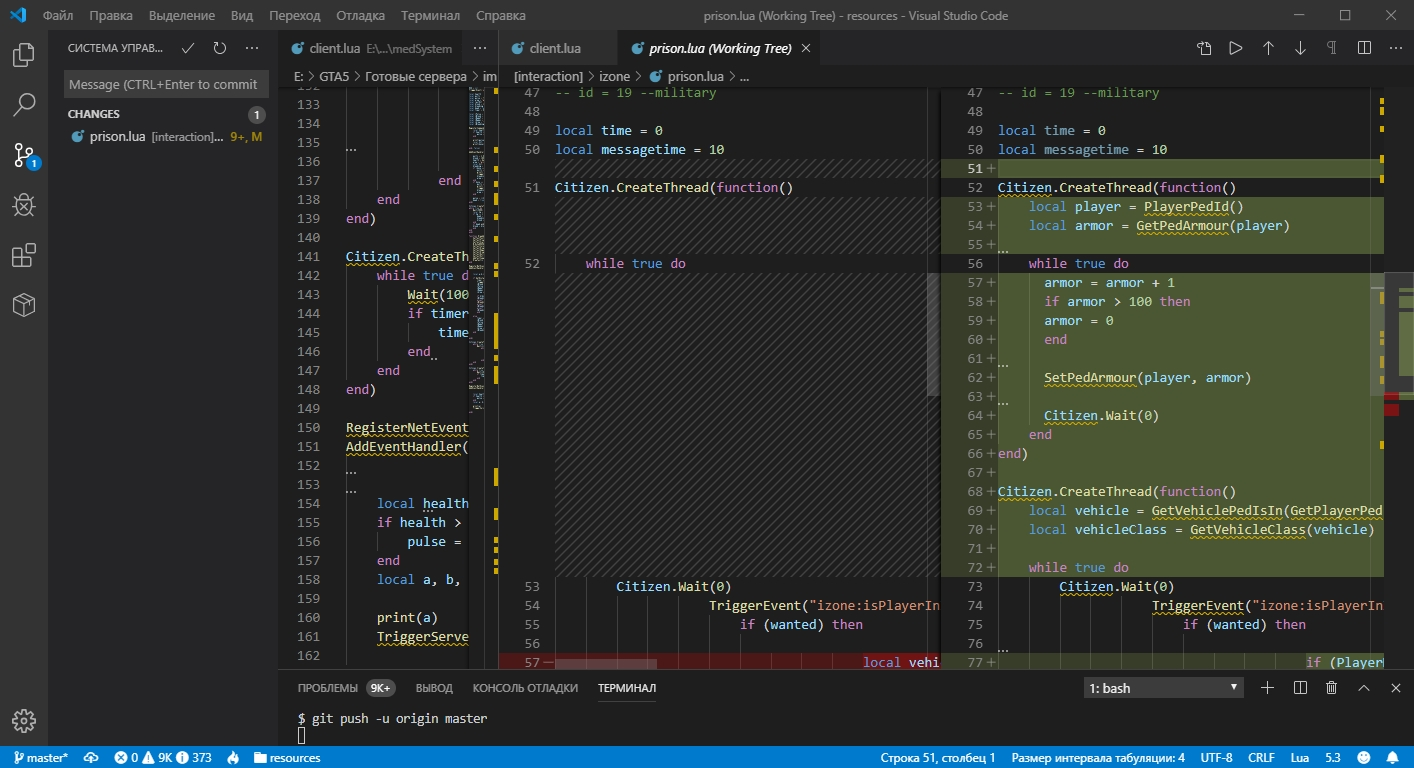
Task: Maximize the terminal panel with chevron up
Action: coord(1363,688)
